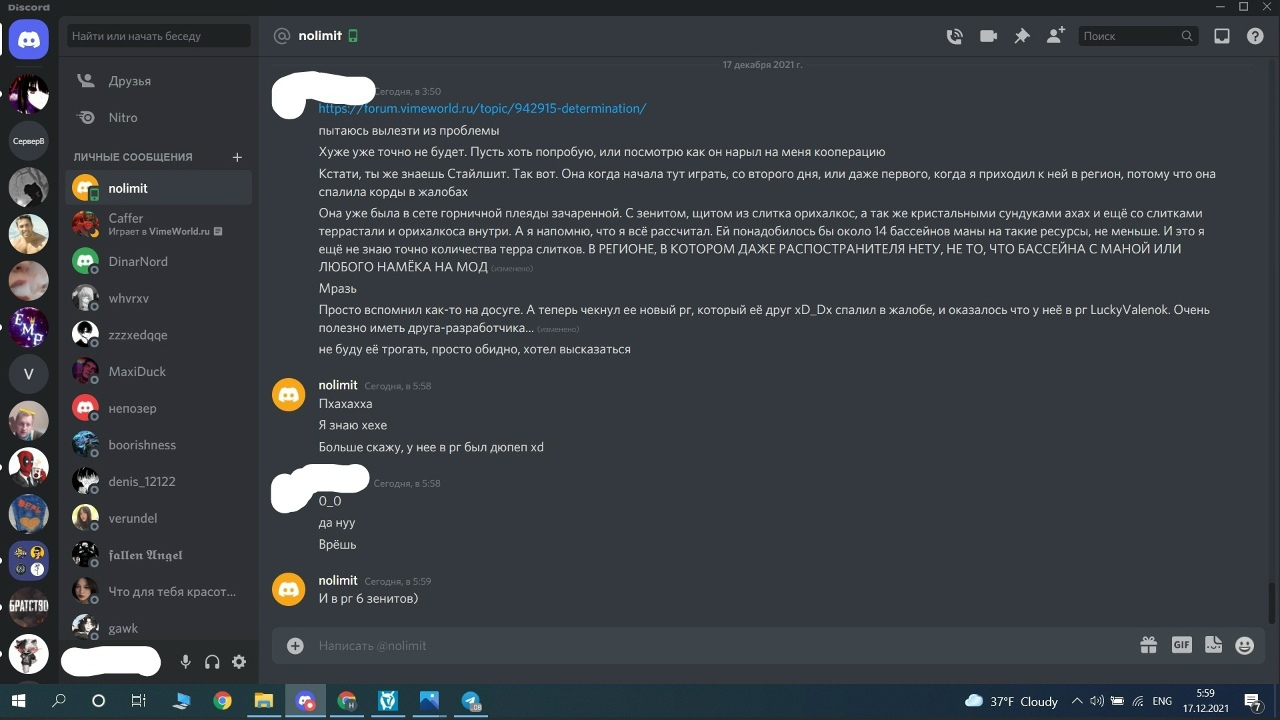Open user settings gear
Viewport: 1280px width, 720px height.
[x=239, y=661]
